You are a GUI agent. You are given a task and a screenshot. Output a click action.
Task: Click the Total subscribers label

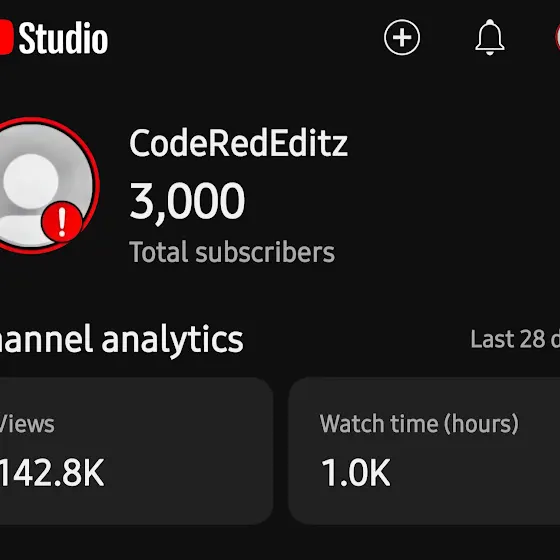[232, 252]
